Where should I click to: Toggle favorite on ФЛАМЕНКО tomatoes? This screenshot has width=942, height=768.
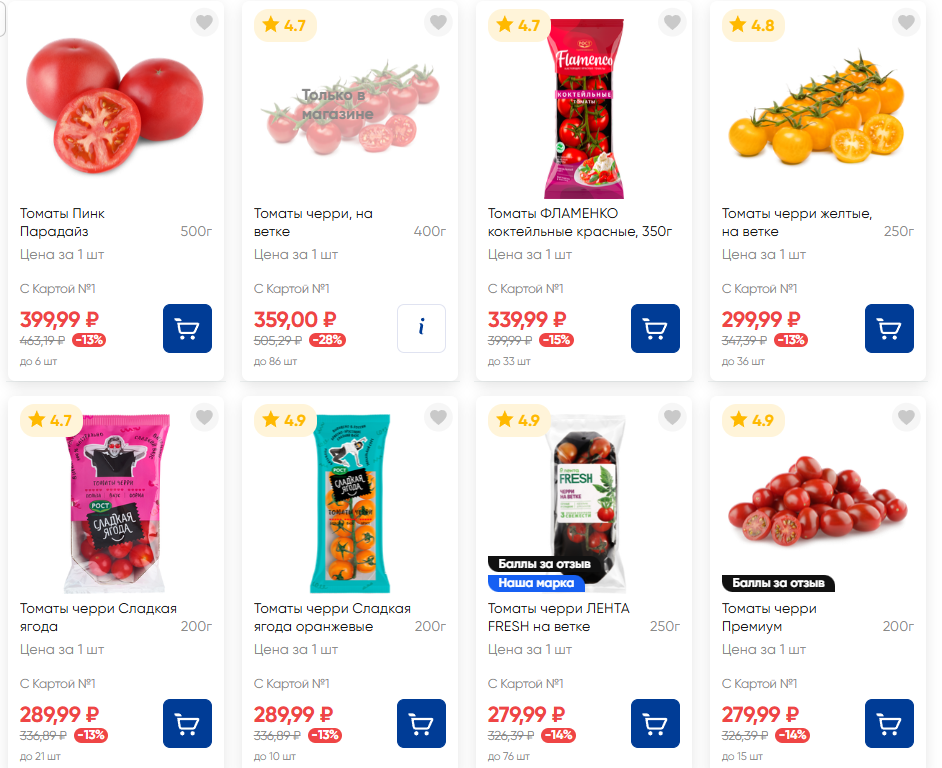[x=672, y=22]
